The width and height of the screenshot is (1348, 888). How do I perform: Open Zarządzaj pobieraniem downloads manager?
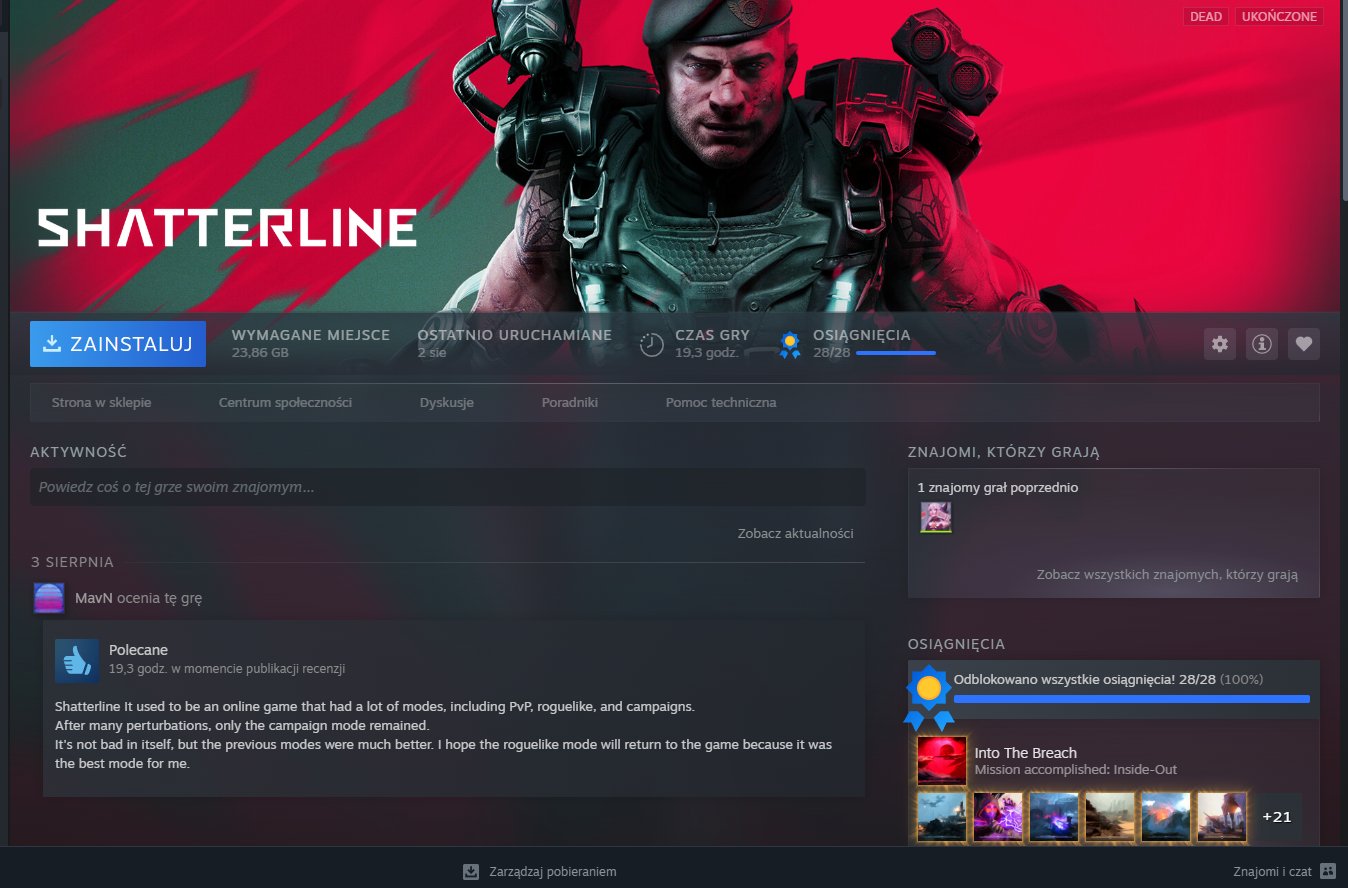coord(552,871)
